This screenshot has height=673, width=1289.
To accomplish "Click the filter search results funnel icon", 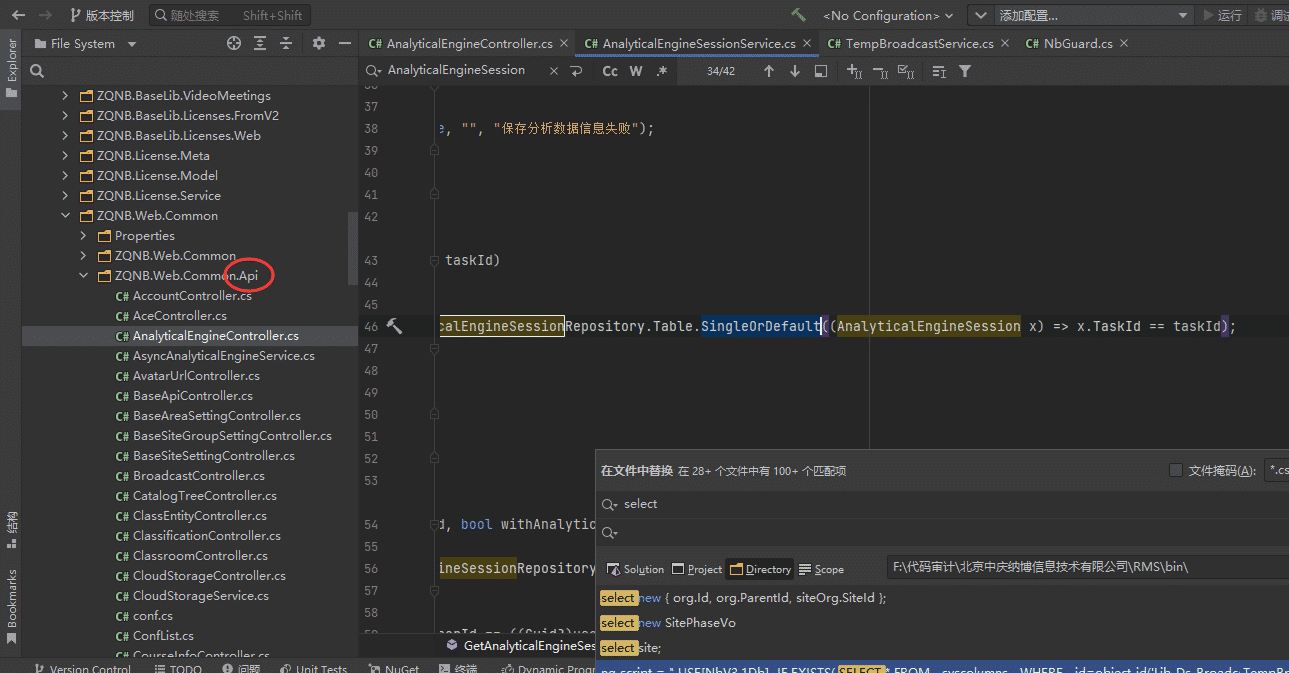I will pos(965,71).
